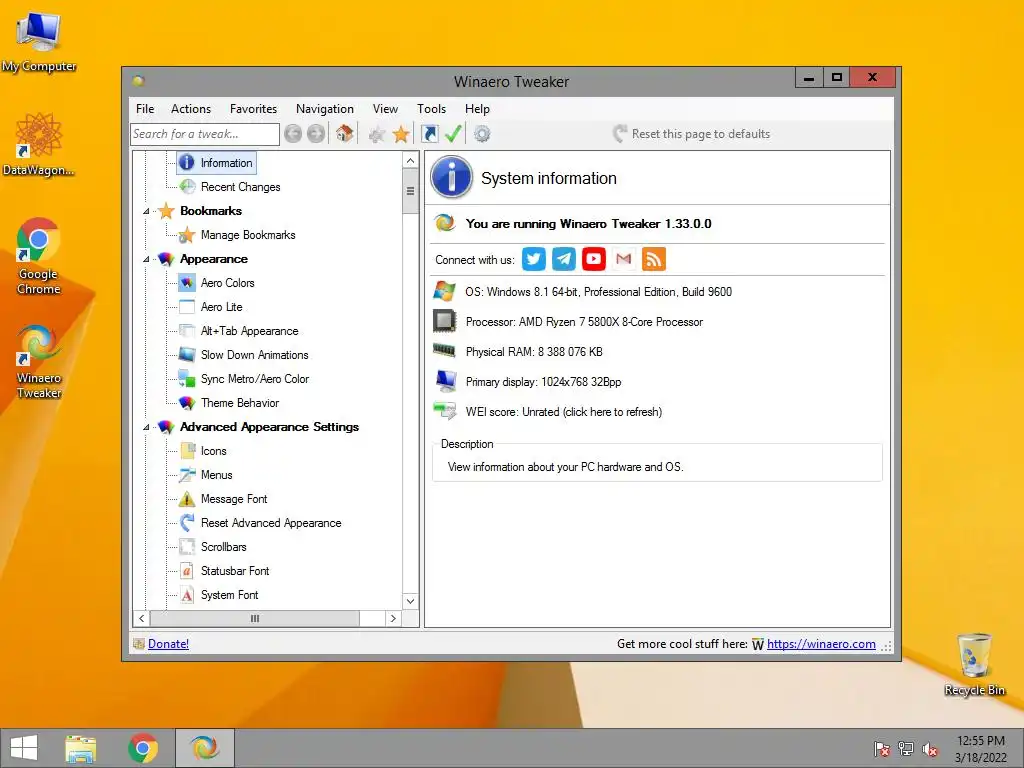Open File Explorer from the taskbar
The height and width of the screenshot is (768, 1024).
point(81,748)
